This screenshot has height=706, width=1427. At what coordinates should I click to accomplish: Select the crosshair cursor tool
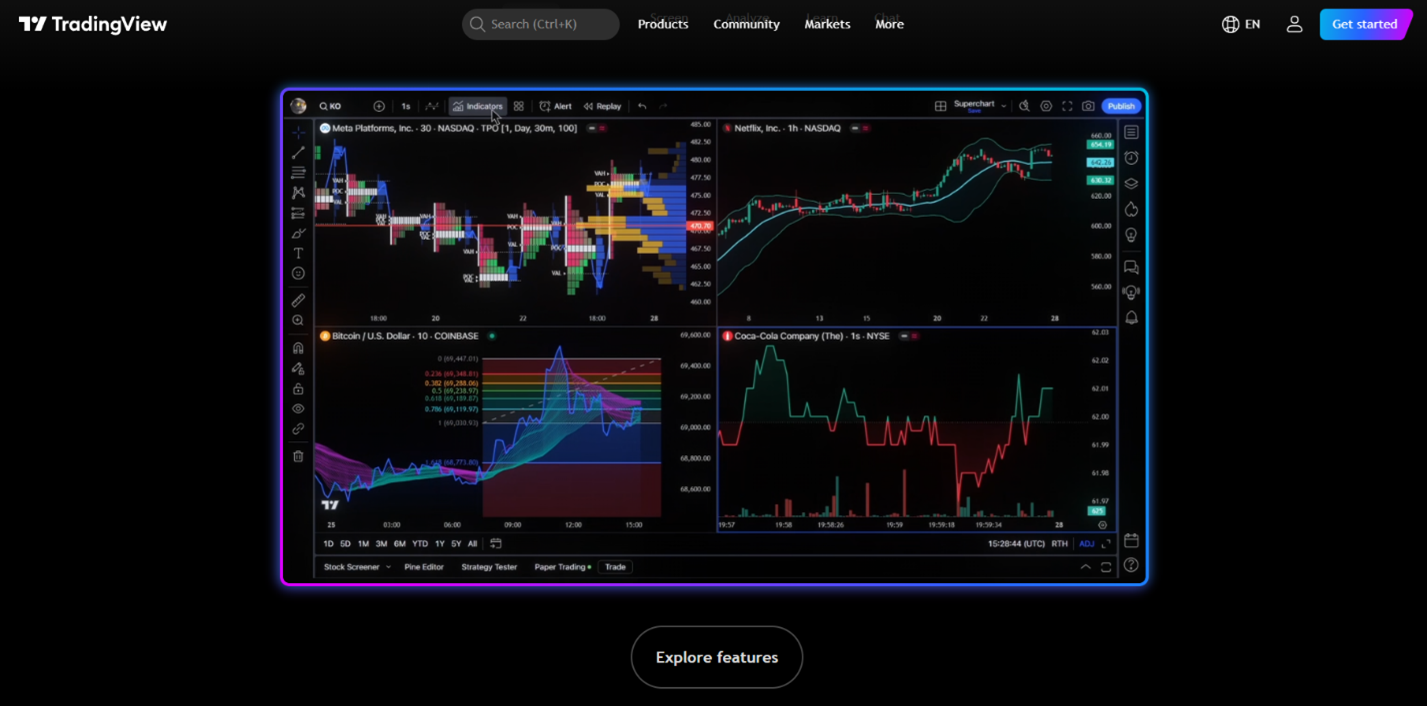tap(298, 132)
